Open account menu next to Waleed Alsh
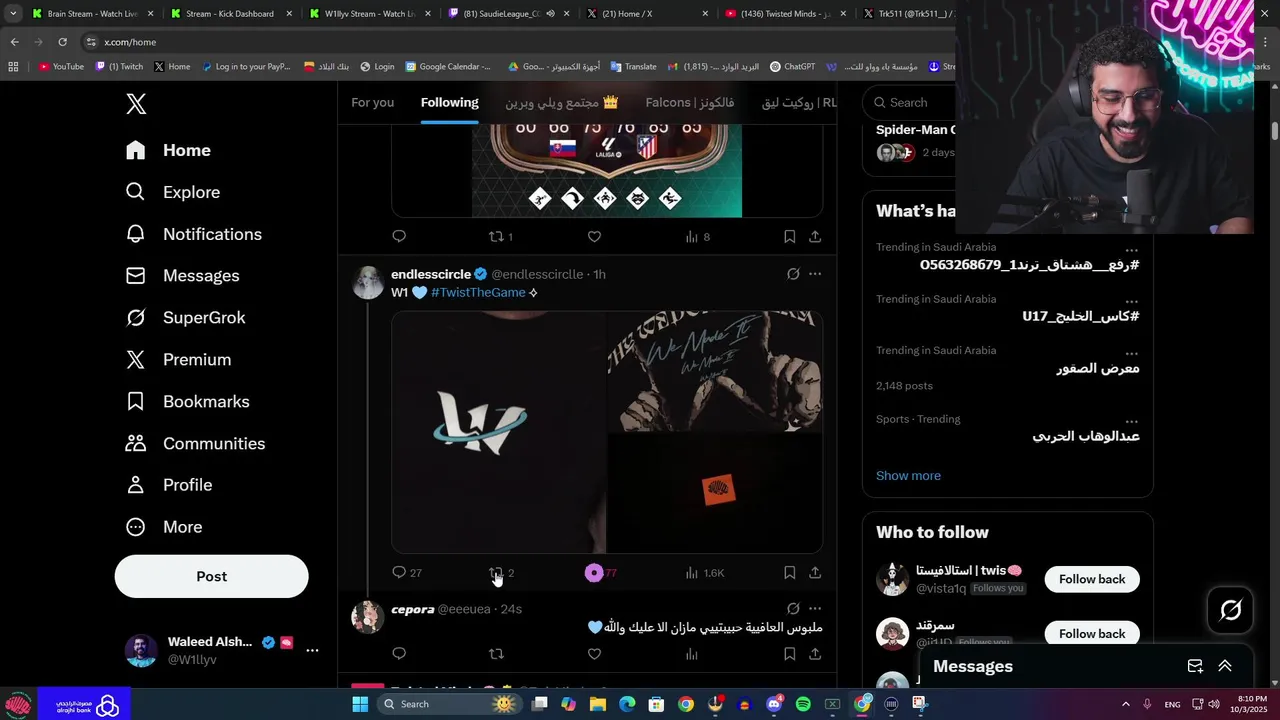 (312, 650)
